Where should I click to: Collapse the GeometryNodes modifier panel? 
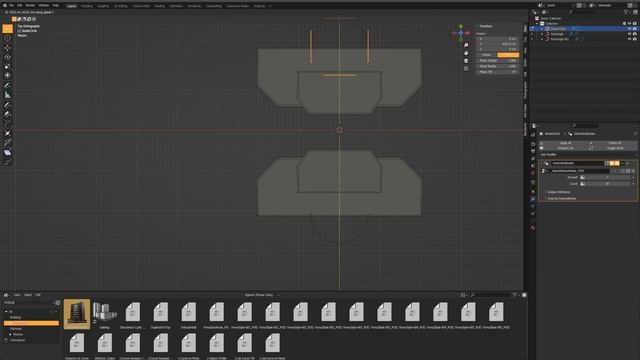tap(542, 163)
